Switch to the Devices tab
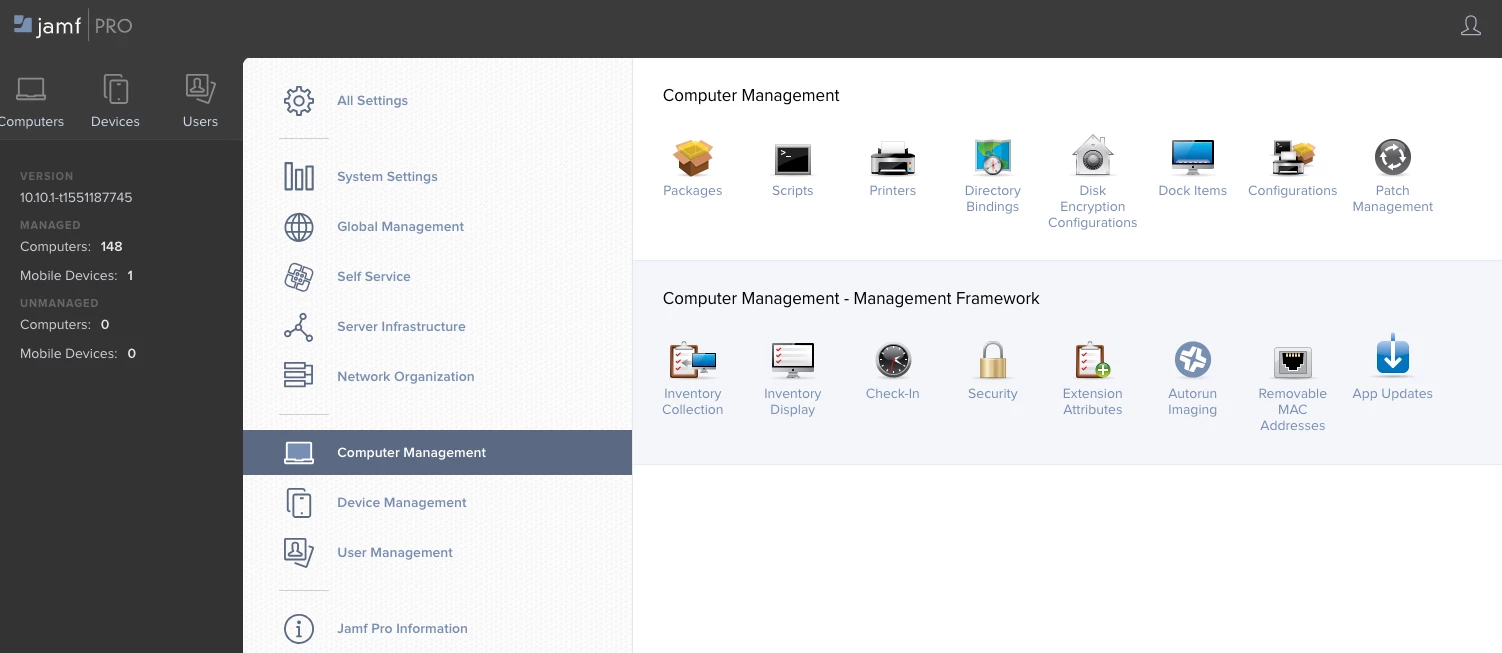The width and height of the screenshot is (1502, 653). pos(115,102)
